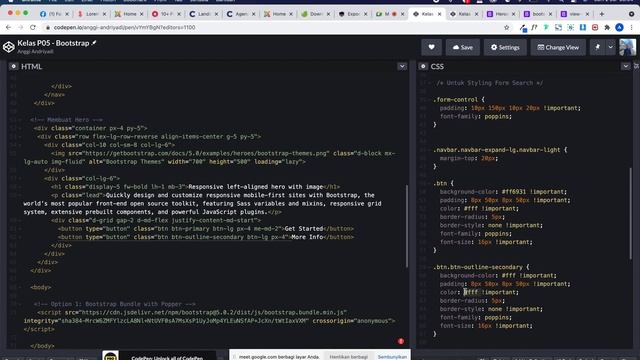640x360 pixels.
Task: Click the CodePen PRO promo banner
Action: (159, 356)
